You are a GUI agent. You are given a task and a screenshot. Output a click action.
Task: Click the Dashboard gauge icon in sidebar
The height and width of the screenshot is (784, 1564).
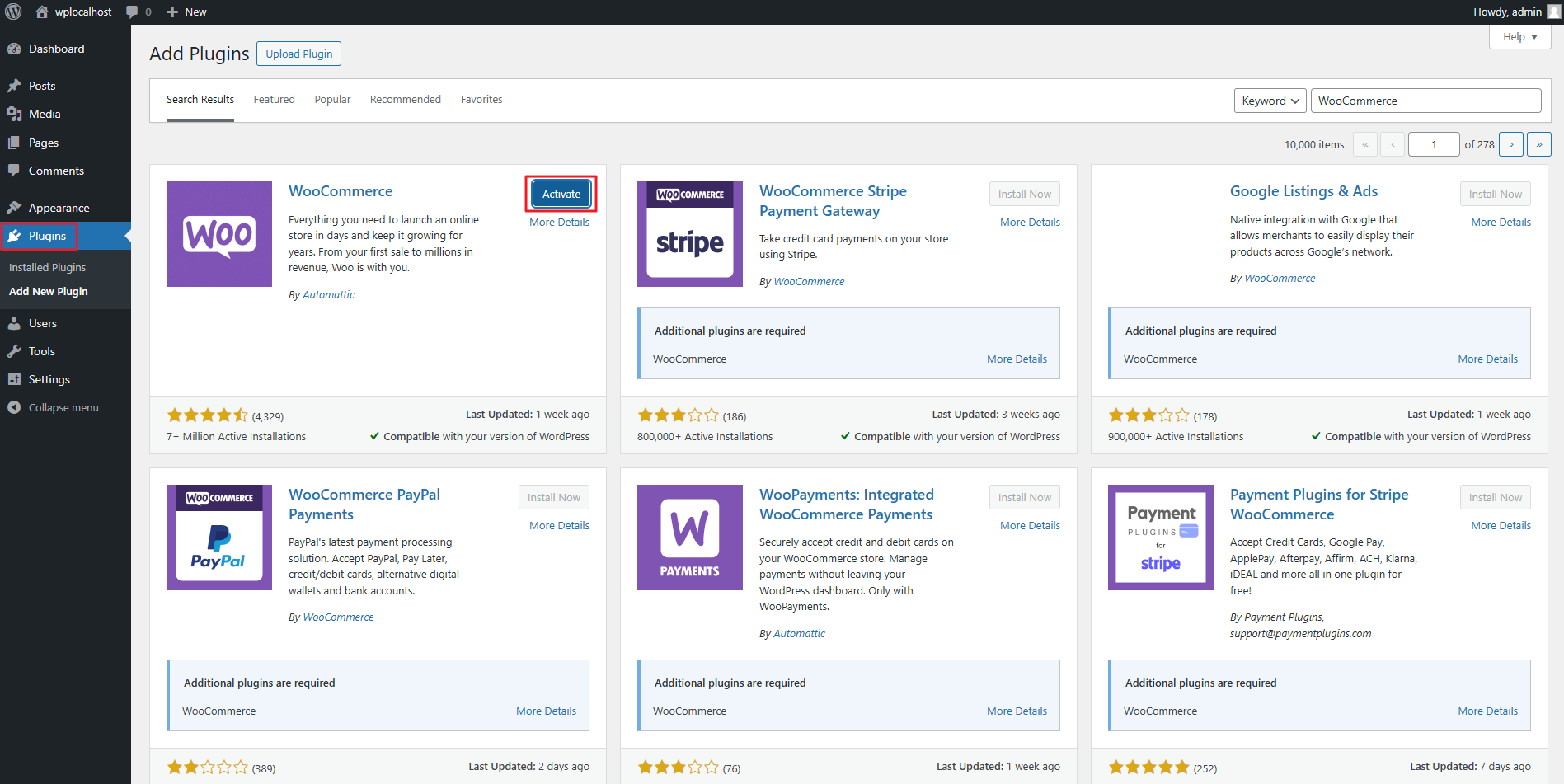(x=14, y=49)
